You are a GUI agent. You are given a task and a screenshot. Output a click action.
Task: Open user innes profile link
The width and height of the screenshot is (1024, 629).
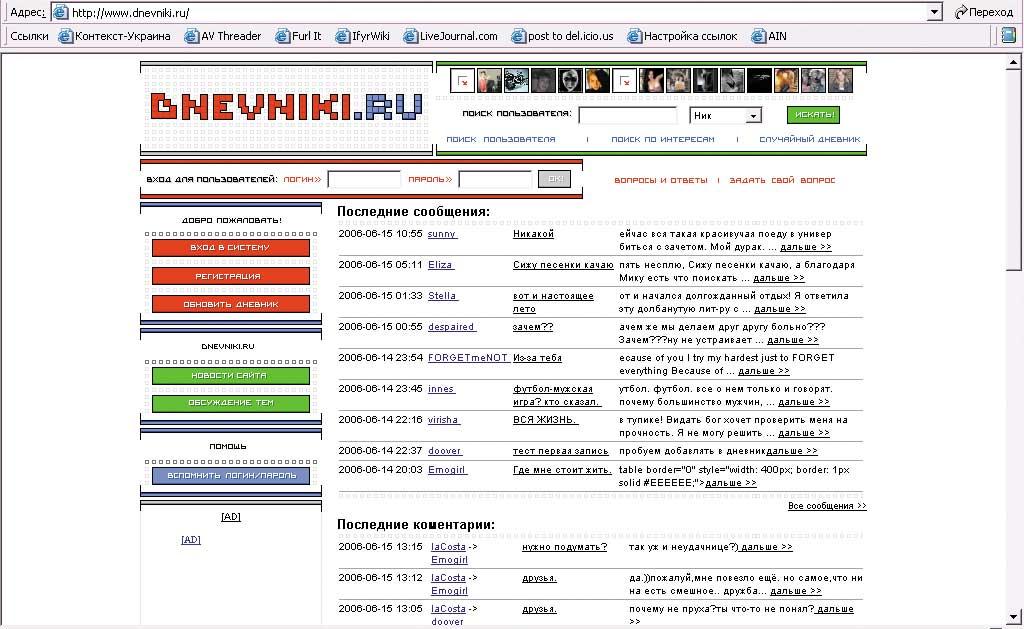coord(441,389)
